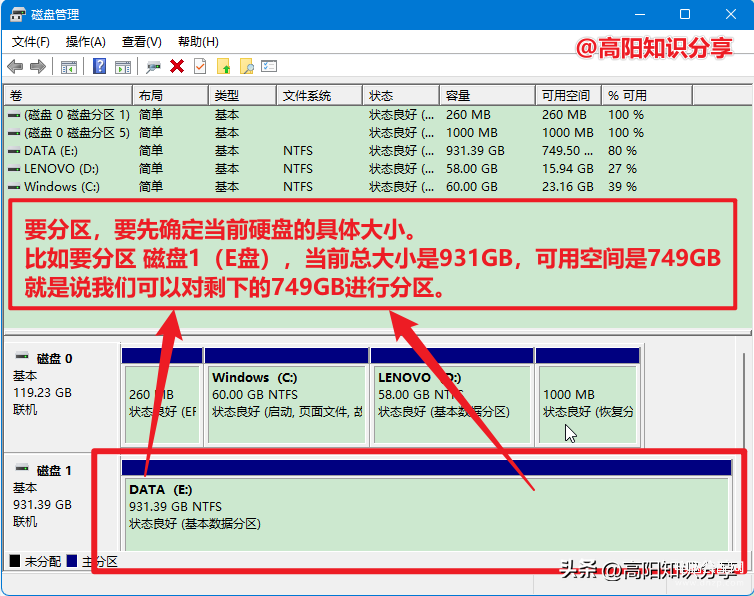Screen dimensions: 754x596
Task: Click the red X delete icon
Action: 177,66
